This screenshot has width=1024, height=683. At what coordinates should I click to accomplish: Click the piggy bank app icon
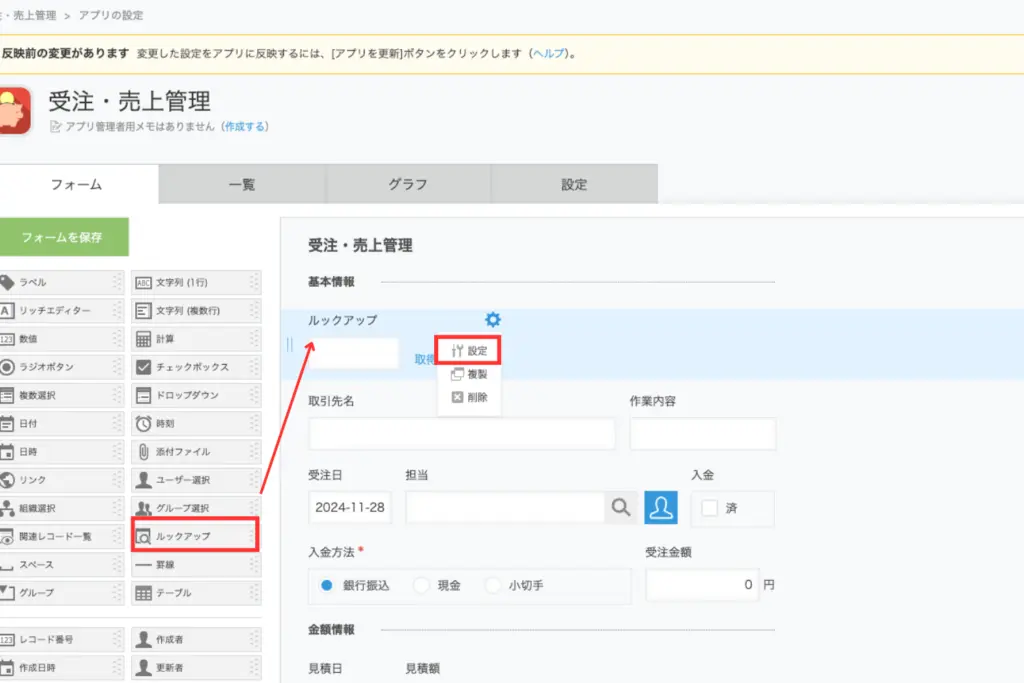[x=16, y=111]
